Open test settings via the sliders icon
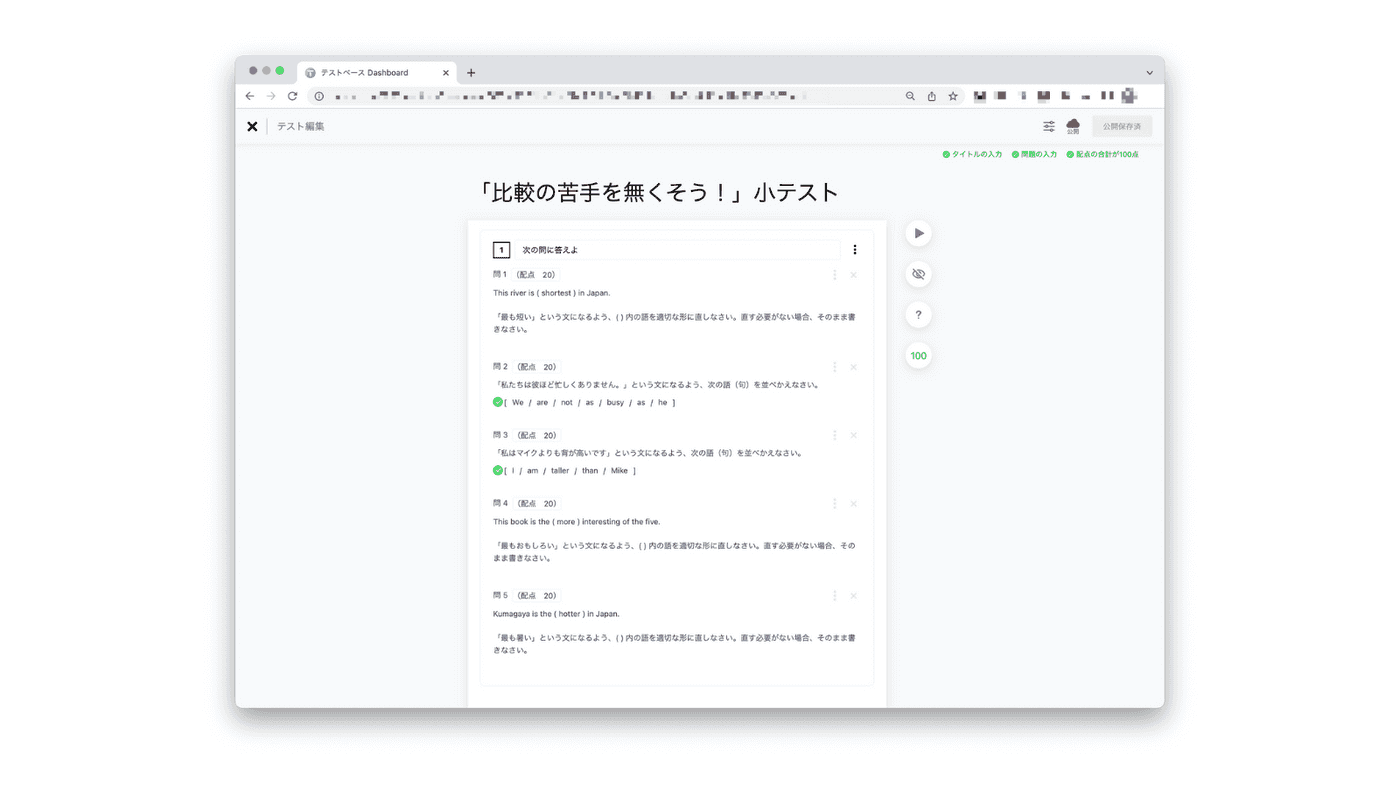Image resolution: width=1400 pixels, height=788 pixels. (x=1048, y=126)
